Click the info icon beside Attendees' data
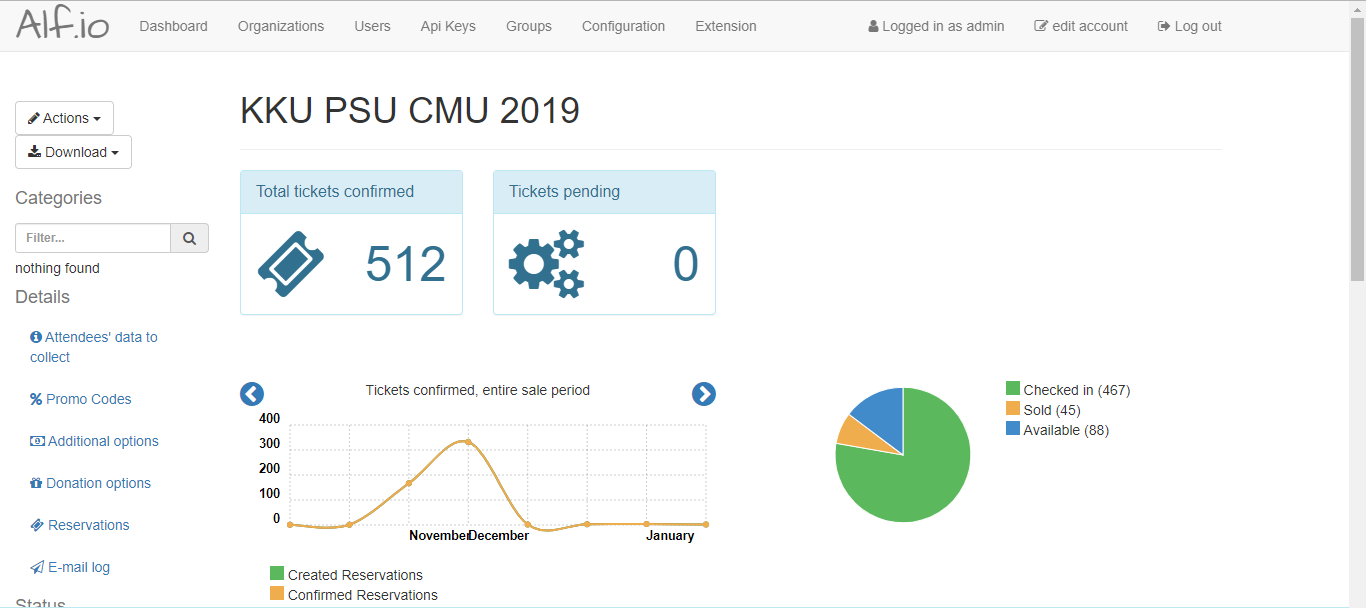 [36, 337]
